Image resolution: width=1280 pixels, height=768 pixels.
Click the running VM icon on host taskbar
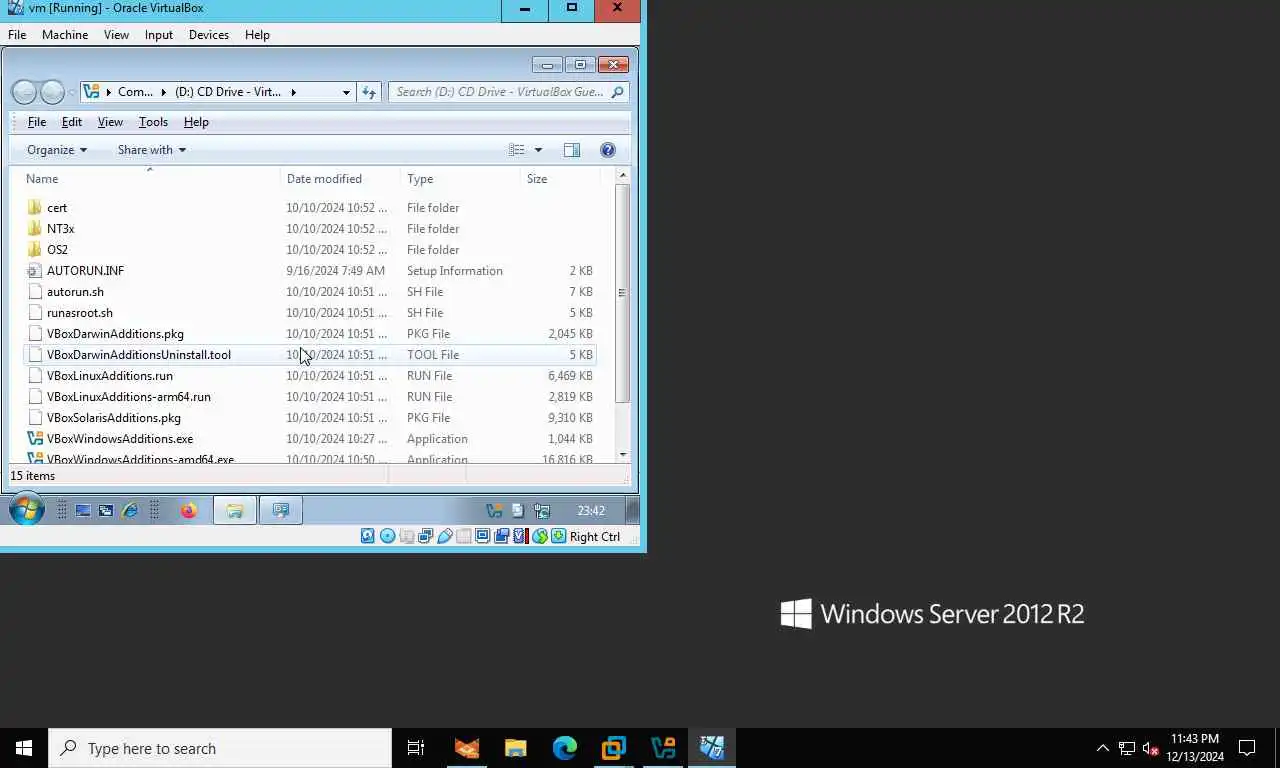click(x=712, y=748)
